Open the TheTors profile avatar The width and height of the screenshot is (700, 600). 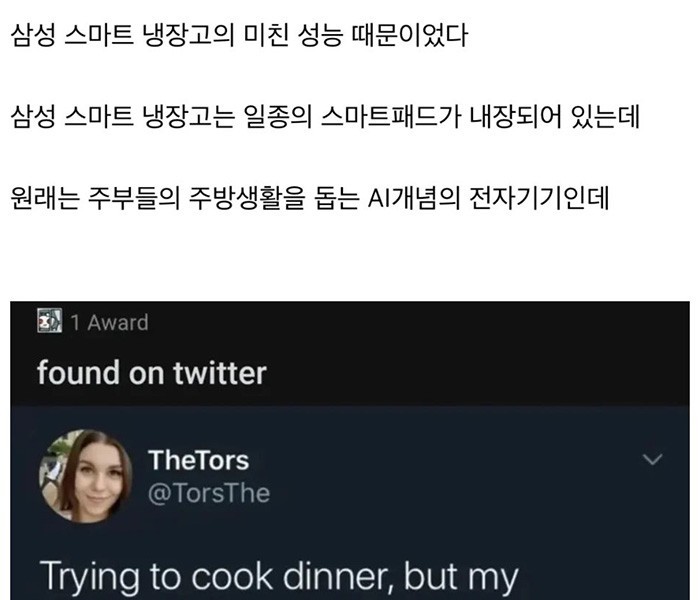85,476
